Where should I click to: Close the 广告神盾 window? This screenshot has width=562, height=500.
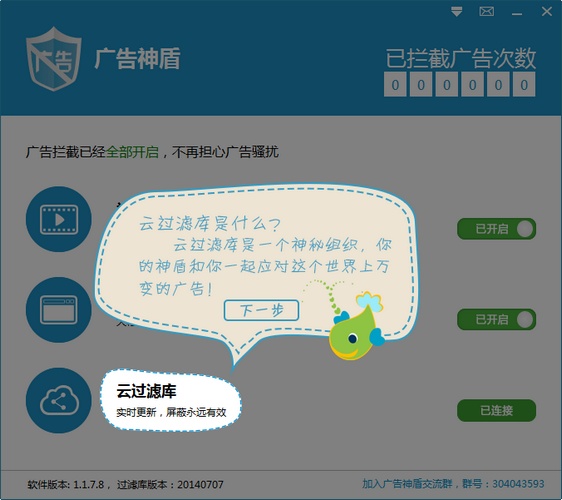pos(547,11)
